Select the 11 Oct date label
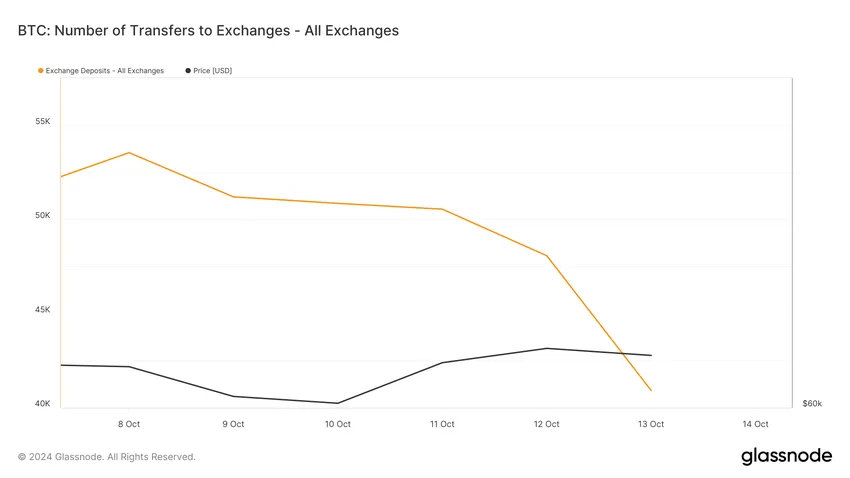 point(442,424)
